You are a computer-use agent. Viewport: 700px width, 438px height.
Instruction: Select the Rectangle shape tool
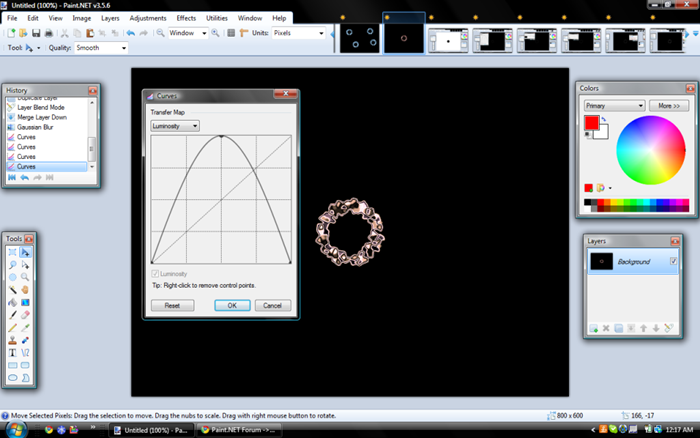[x=12, y=365]
